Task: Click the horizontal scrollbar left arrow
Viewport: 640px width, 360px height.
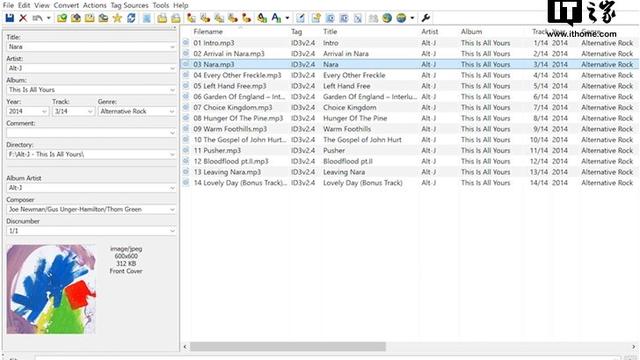Action: 185,347
